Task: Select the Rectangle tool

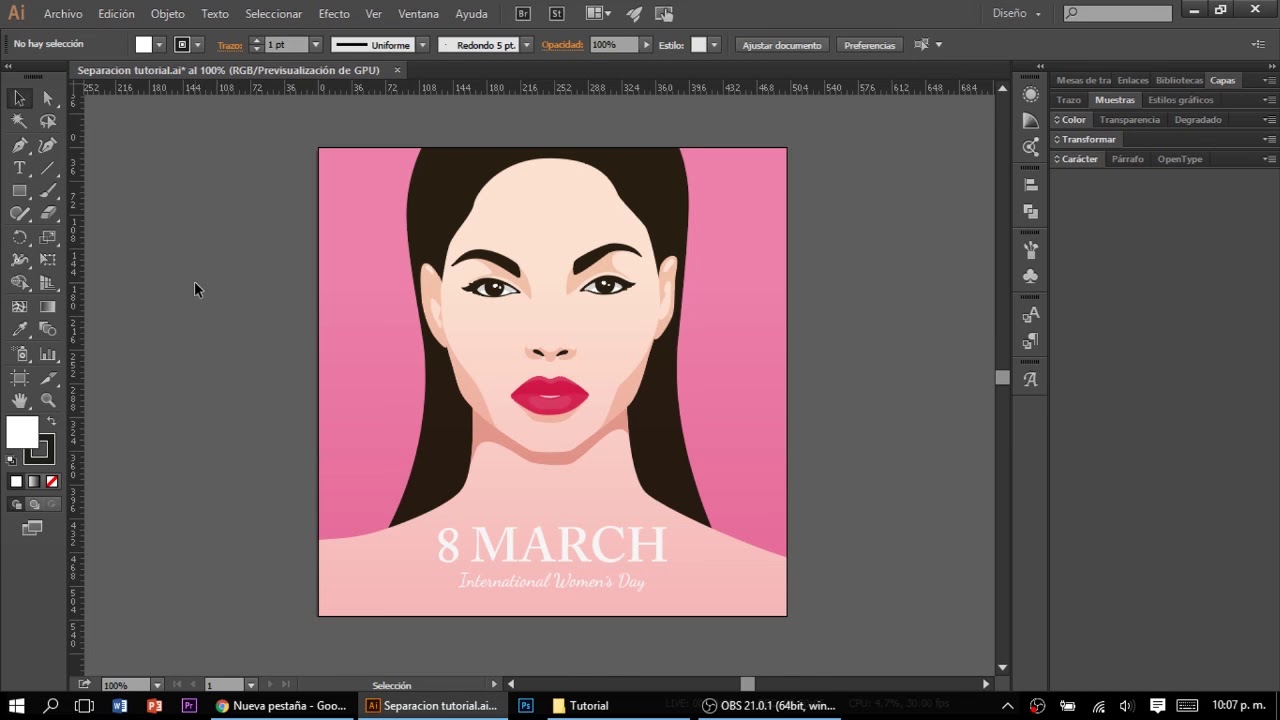Action: (19, 190)
